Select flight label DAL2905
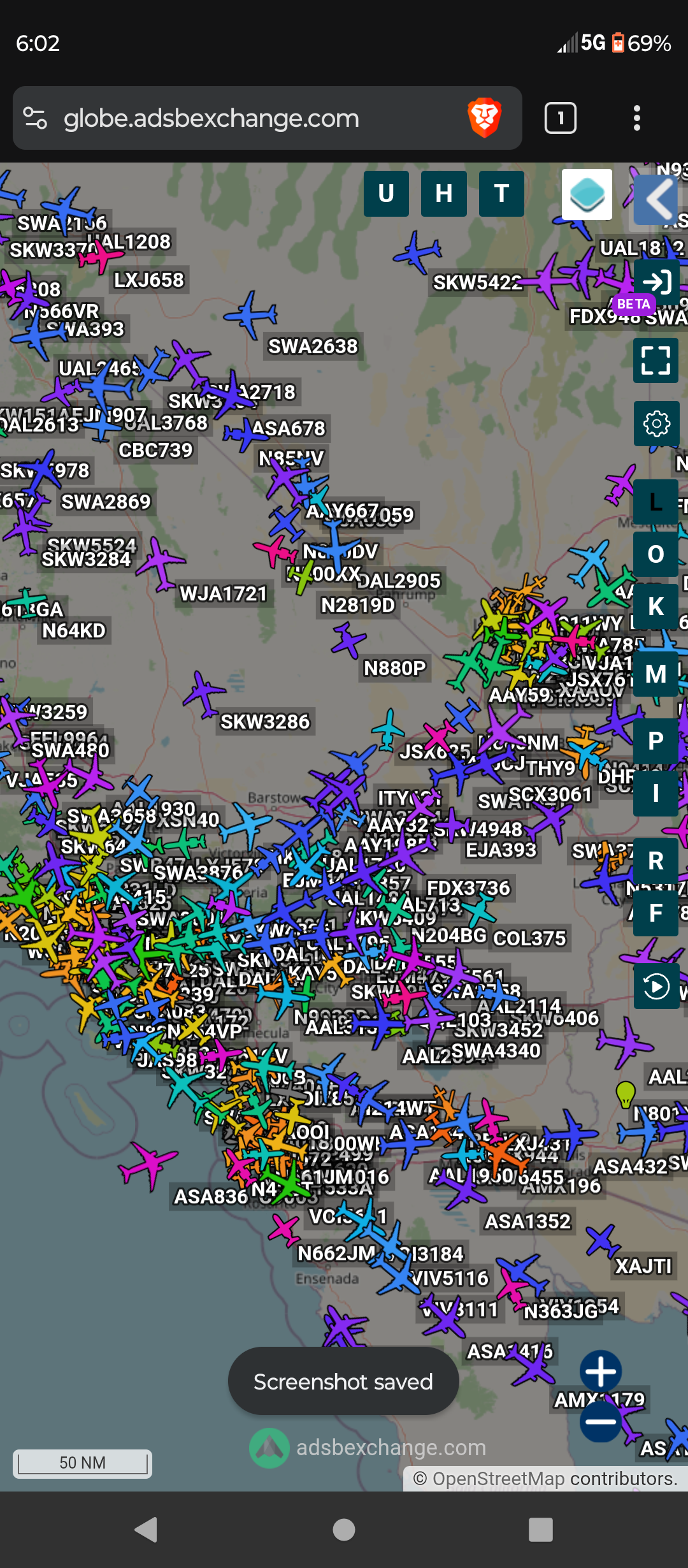688x1568 pixels. (x=399, y=581)
